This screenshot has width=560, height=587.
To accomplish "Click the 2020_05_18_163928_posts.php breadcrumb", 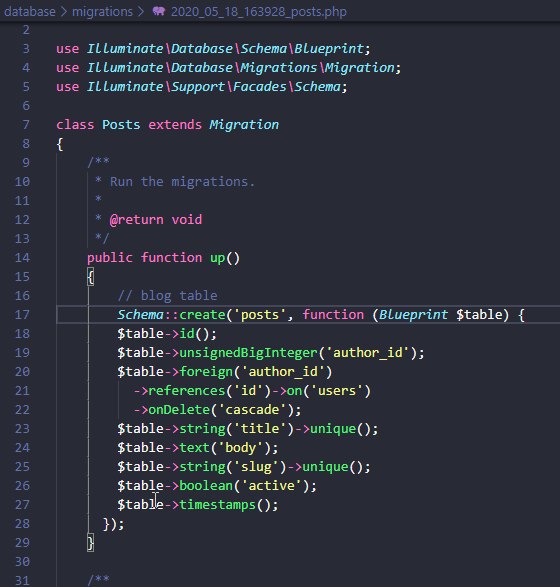I will (259, 12).
